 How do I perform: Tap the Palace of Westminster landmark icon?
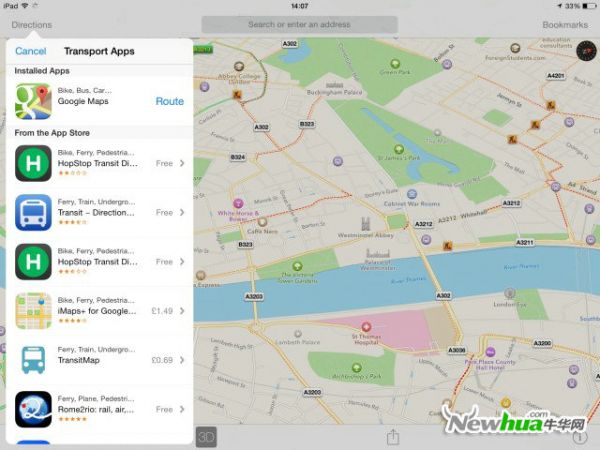coord(378,253)
